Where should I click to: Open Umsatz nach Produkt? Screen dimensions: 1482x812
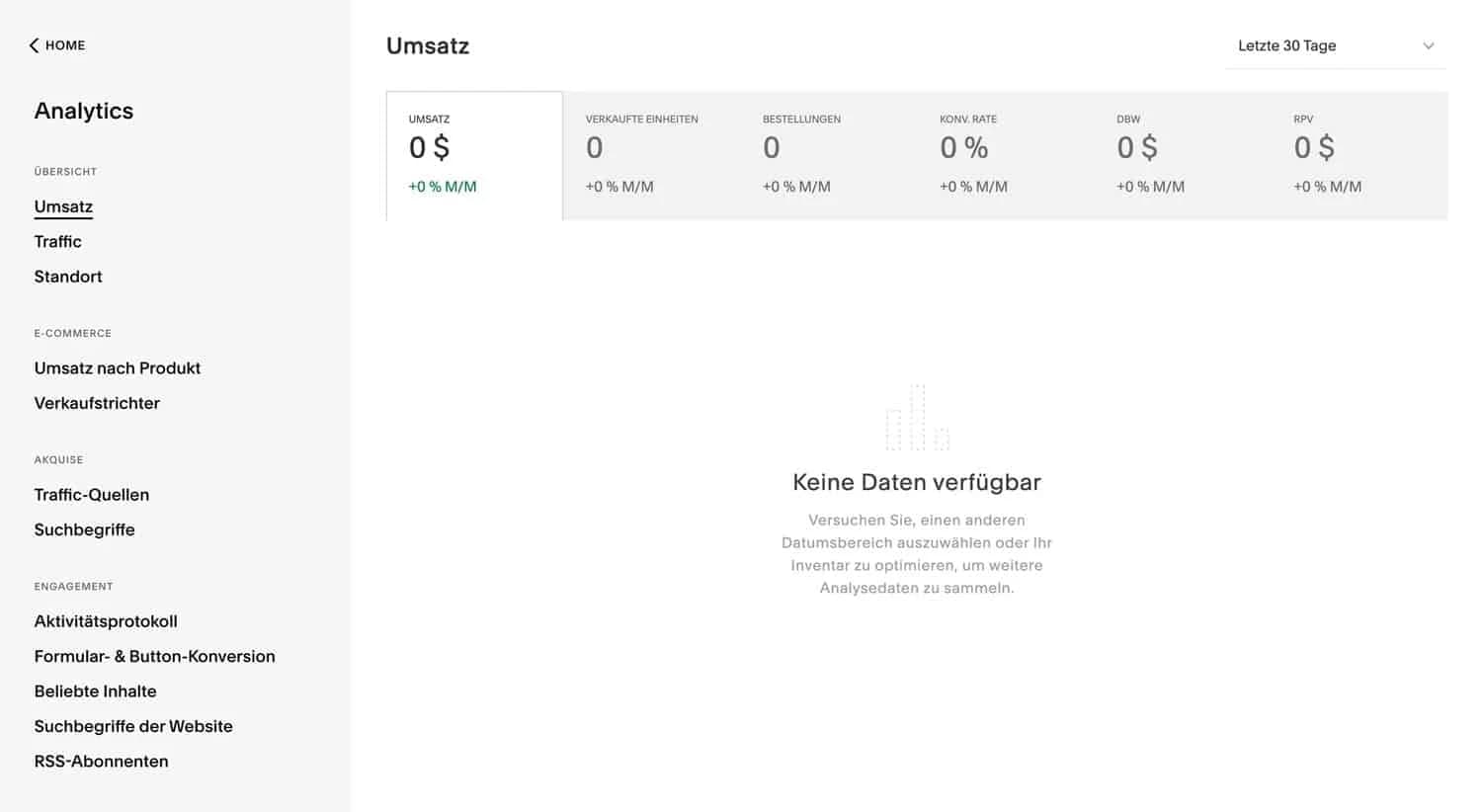pos(118,367)
